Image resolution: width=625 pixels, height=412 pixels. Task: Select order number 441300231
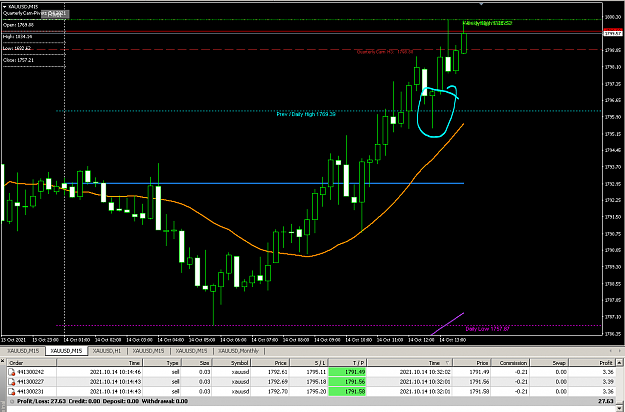click(31, 392)
